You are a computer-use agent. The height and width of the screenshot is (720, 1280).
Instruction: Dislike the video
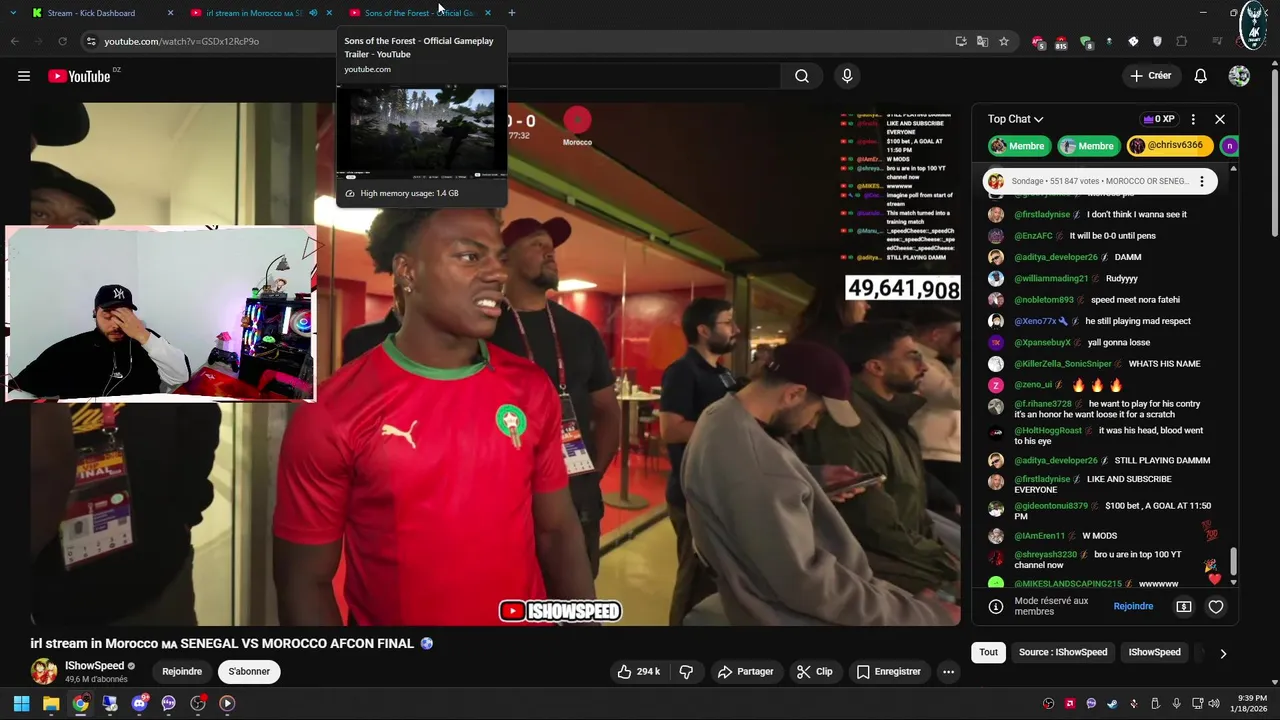pyautogui.click(x=686, y=672)
